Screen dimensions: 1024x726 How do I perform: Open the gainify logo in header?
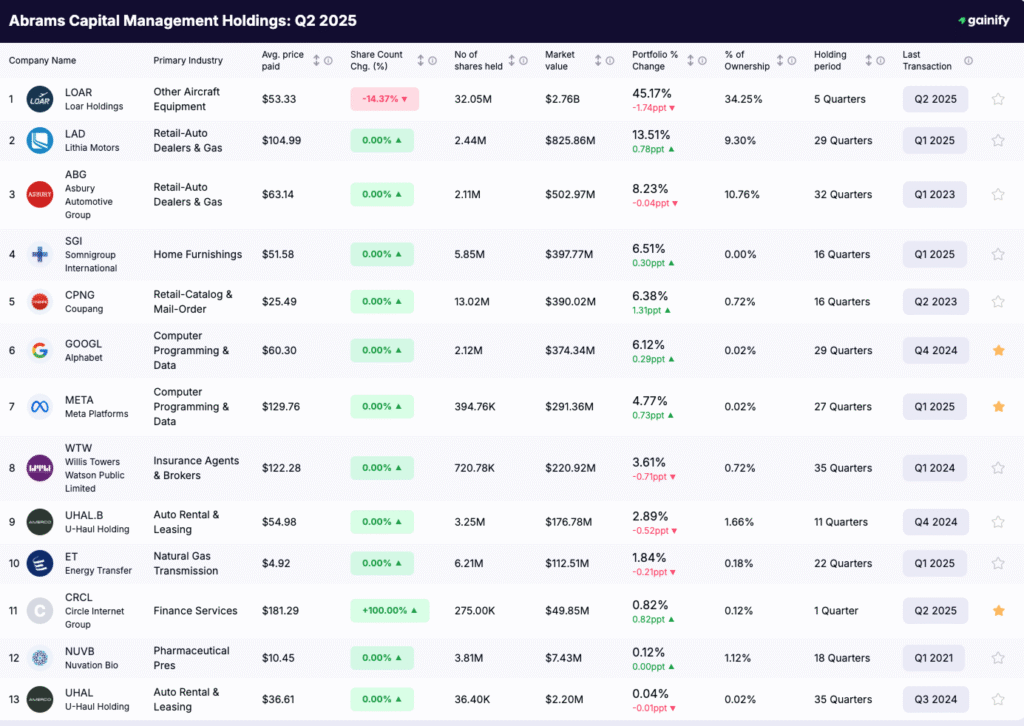point(984,20)
